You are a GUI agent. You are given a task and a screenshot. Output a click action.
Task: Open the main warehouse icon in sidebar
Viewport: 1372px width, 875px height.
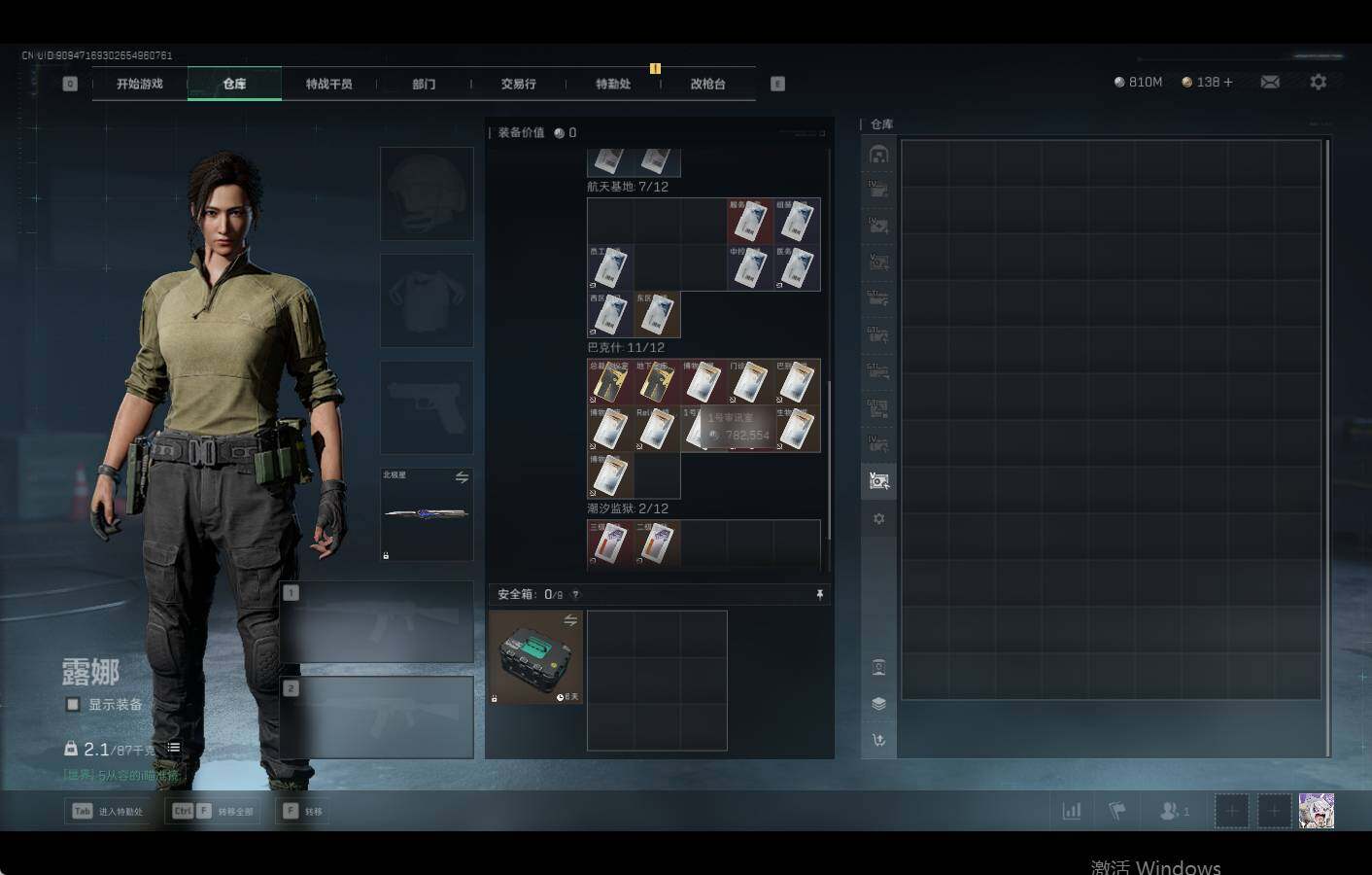(878, 155)
